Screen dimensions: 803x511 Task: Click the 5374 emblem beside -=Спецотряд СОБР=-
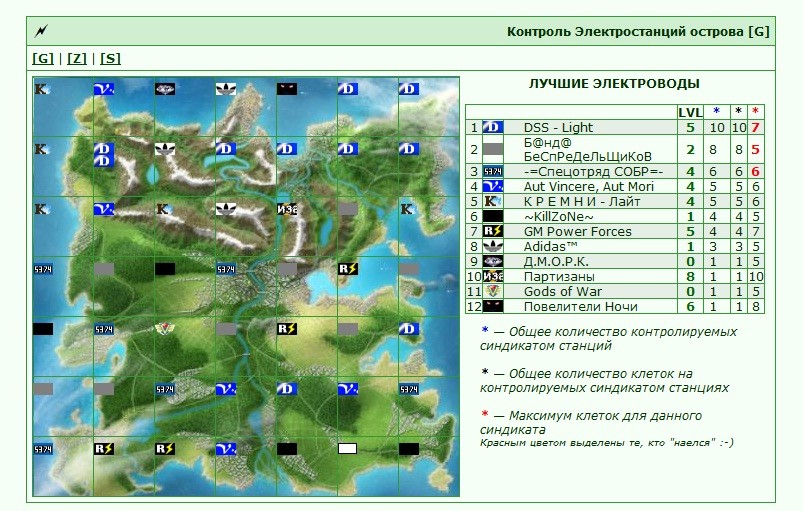pos(493,171)
